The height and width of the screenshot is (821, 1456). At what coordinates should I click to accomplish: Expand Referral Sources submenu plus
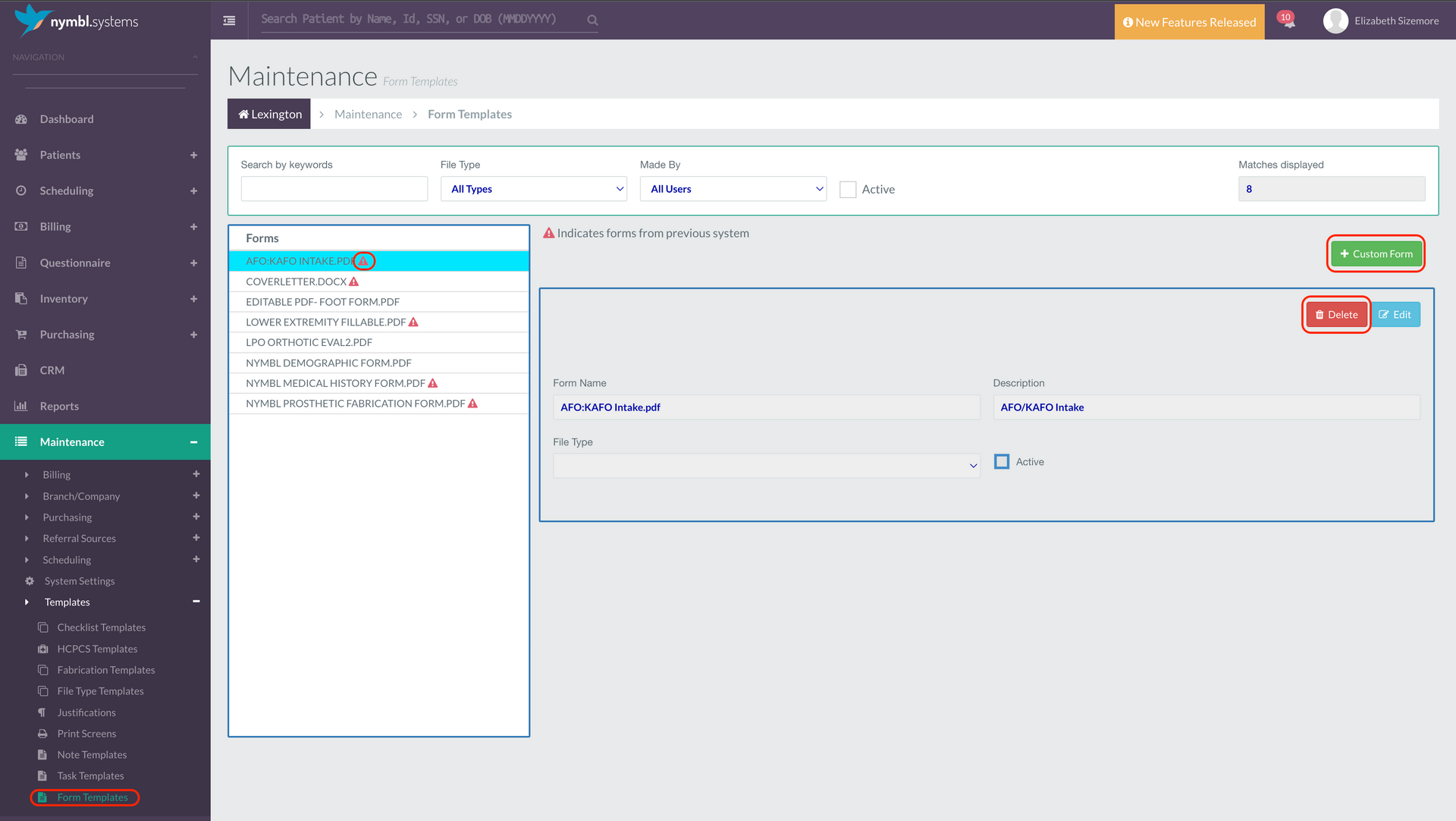(196, 538)
